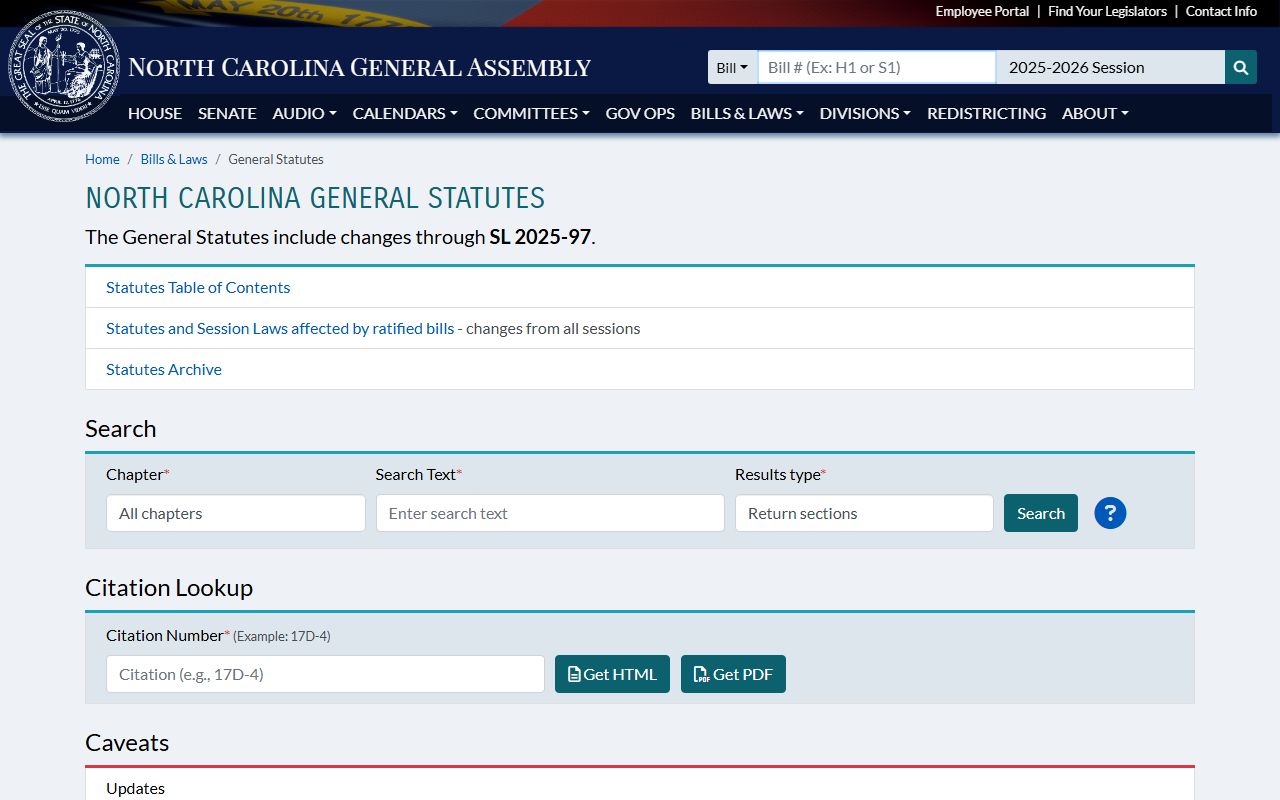1280x800 pixels.
Task: Click the North Carolina General Assembly title
Action: [360, 68]
